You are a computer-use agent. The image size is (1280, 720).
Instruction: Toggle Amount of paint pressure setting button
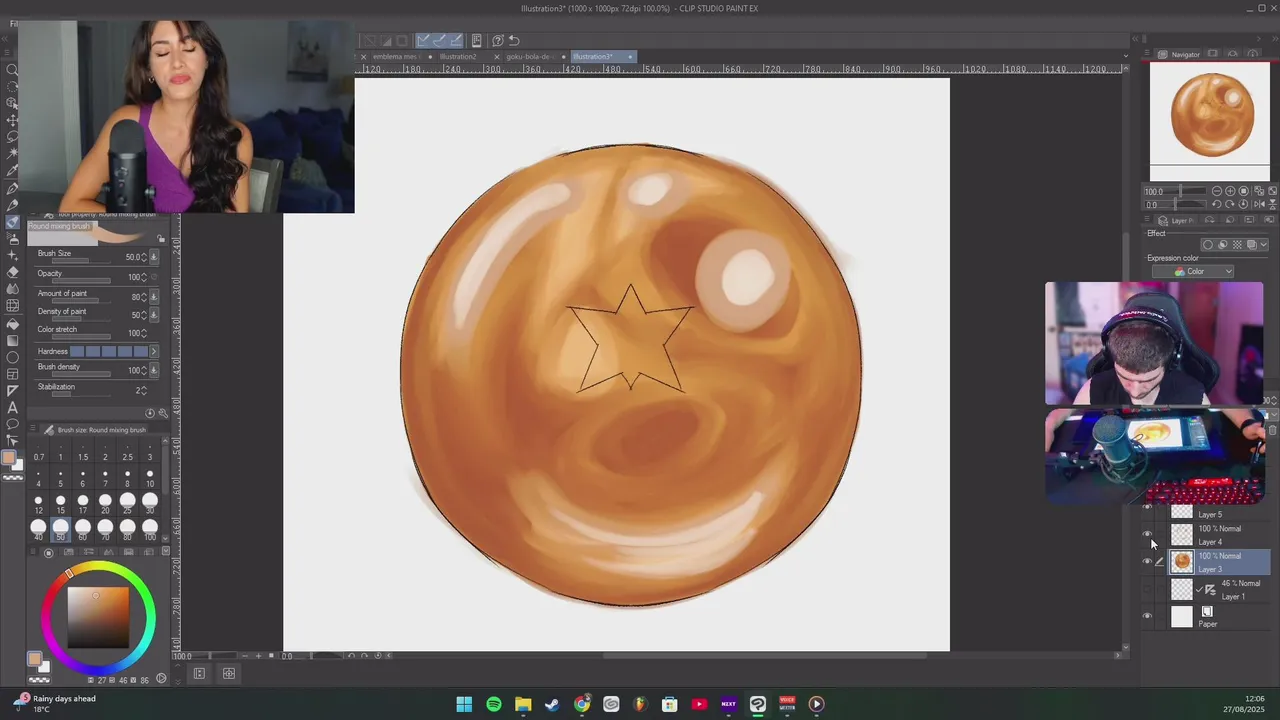(x=154, y=297)
